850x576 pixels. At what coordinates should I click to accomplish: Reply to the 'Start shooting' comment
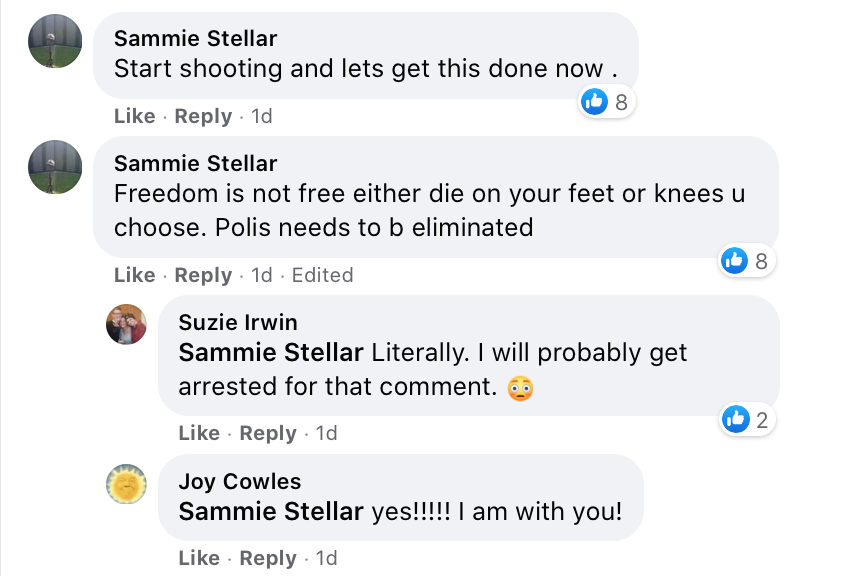[203, 116]
